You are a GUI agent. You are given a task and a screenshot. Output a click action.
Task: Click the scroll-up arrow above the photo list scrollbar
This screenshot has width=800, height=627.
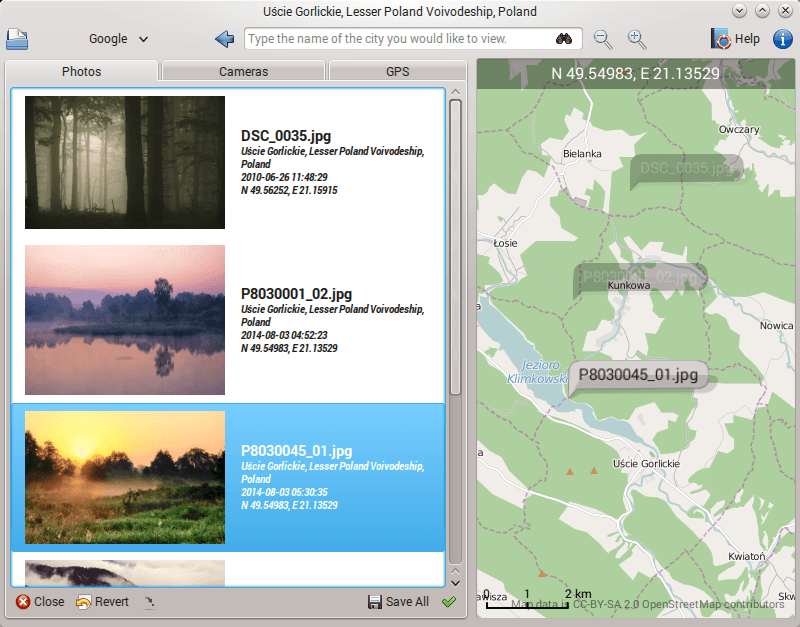456,92
